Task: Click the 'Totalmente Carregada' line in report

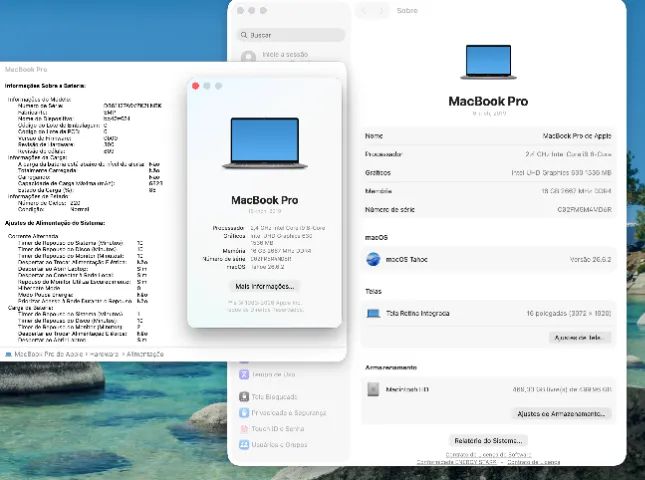Action: pos(88,170)
